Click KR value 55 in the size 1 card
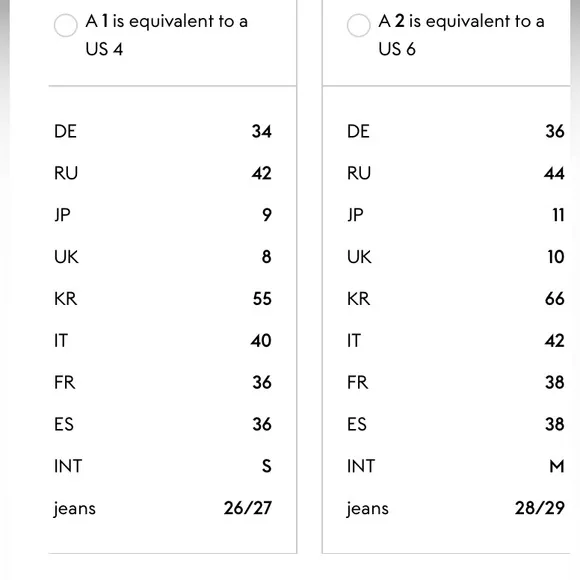 [262, 299]
